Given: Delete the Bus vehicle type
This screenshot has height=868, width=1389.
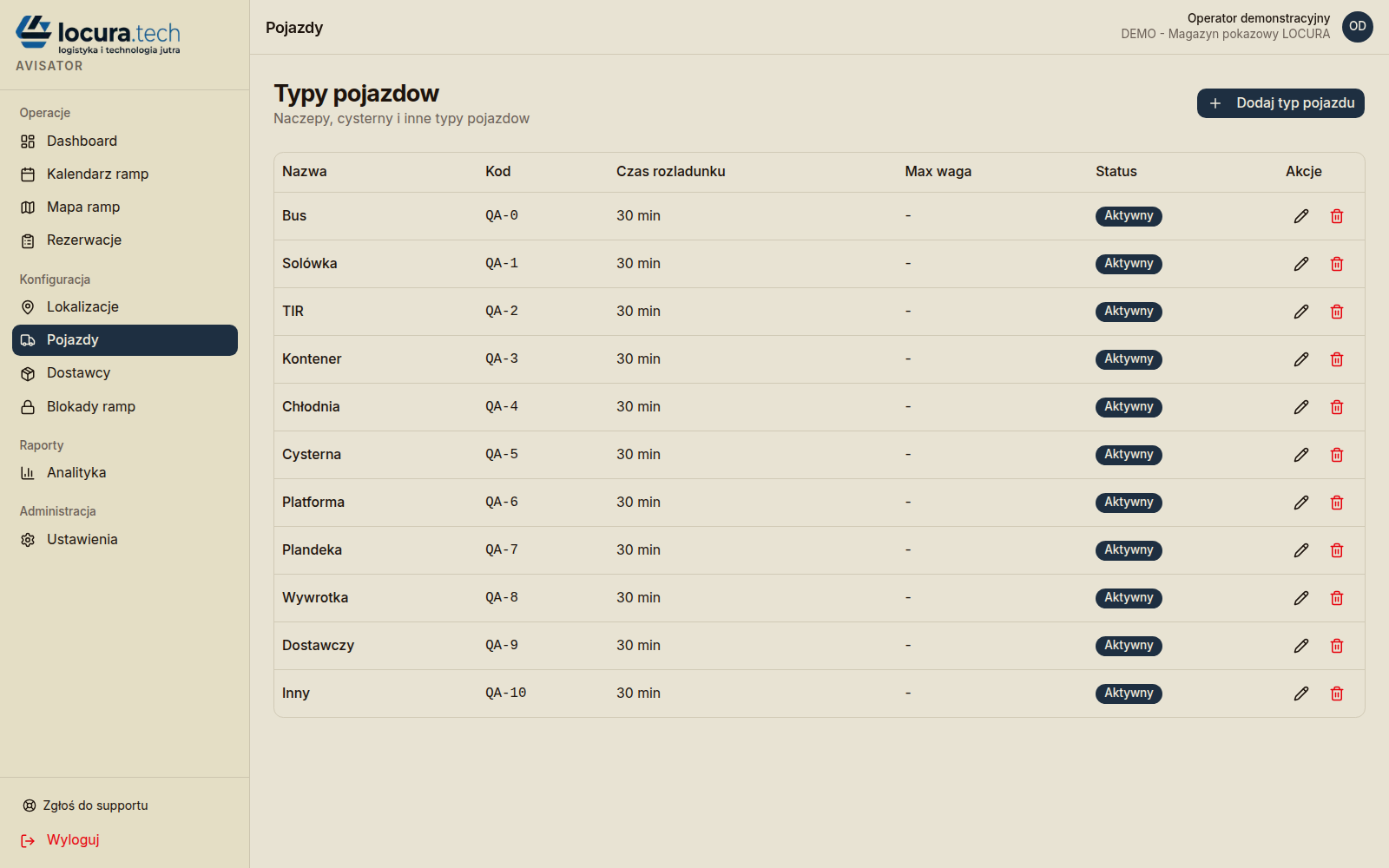Looking at the screenshot, I should click(1337, 216).
